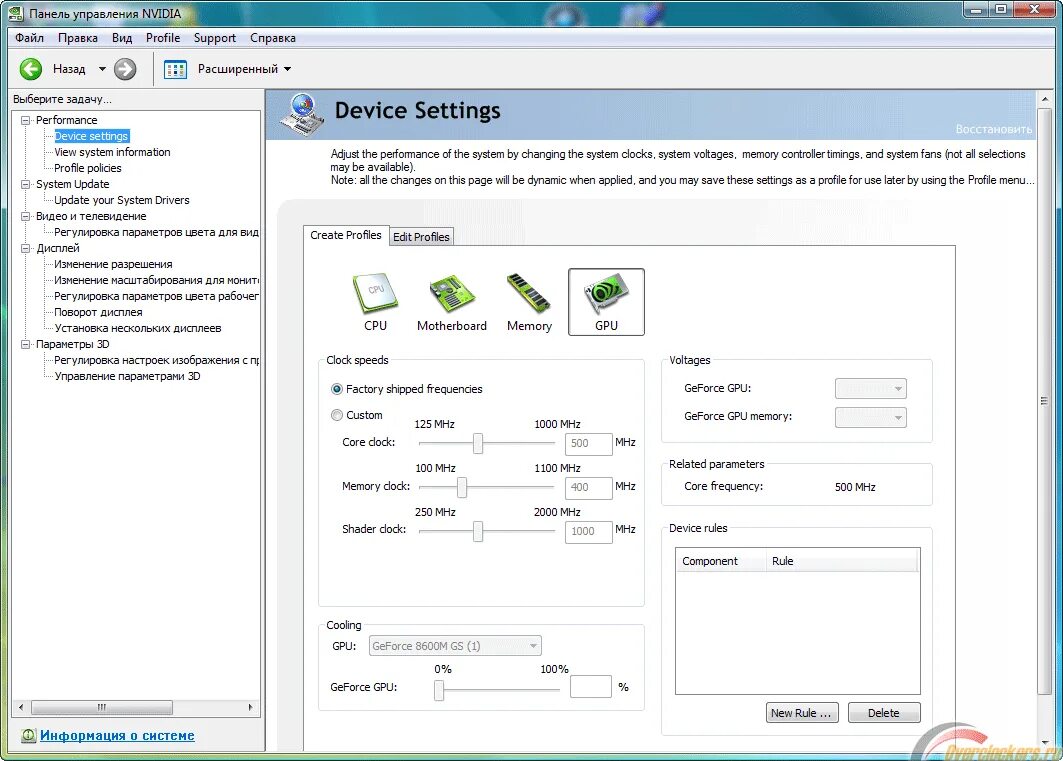Click the main panel scroll up arrow

click(1044, 100)
